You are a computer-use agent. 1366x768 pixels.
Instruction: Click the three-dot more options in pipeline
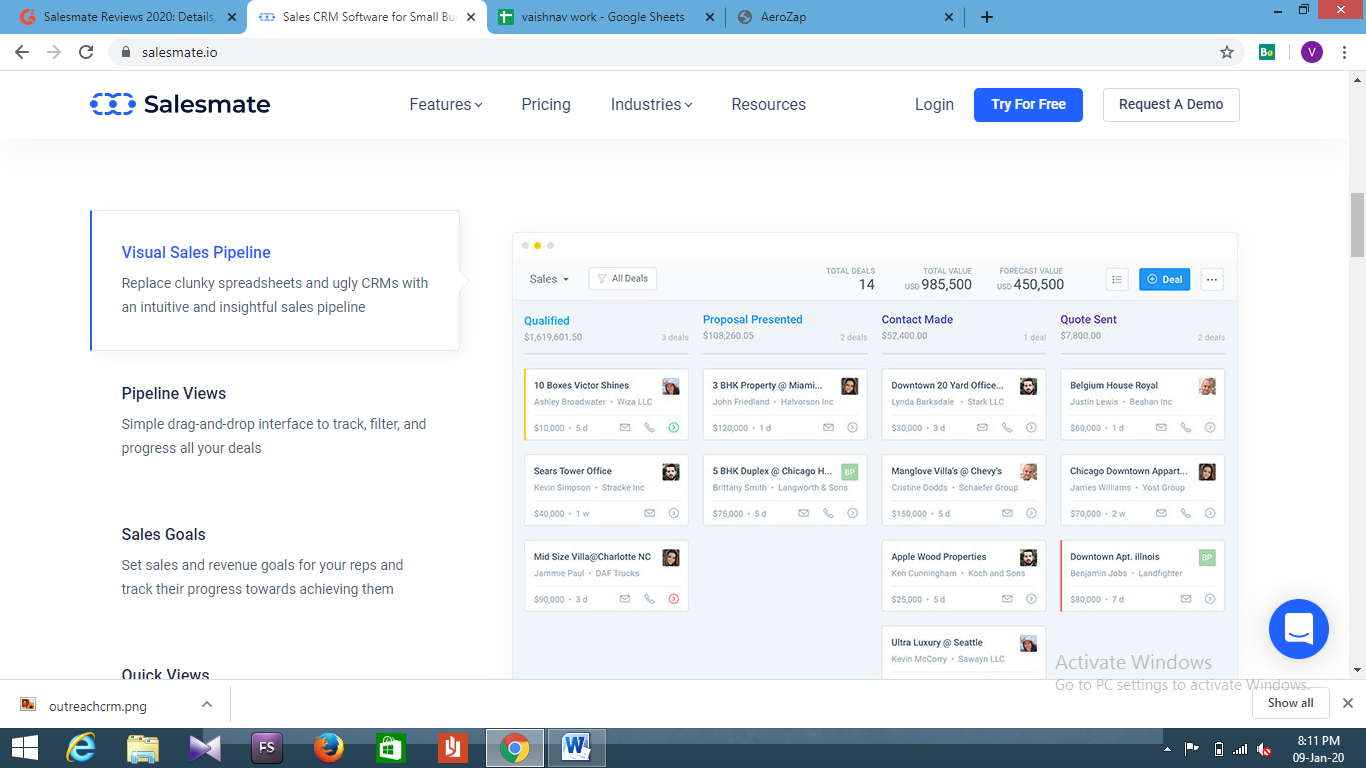[x=1212, y=279]
